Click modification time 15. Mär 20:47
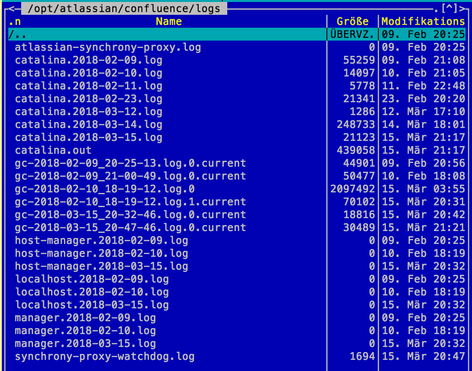This screenshot has width=472, height=371. click(x=423, y=357)
